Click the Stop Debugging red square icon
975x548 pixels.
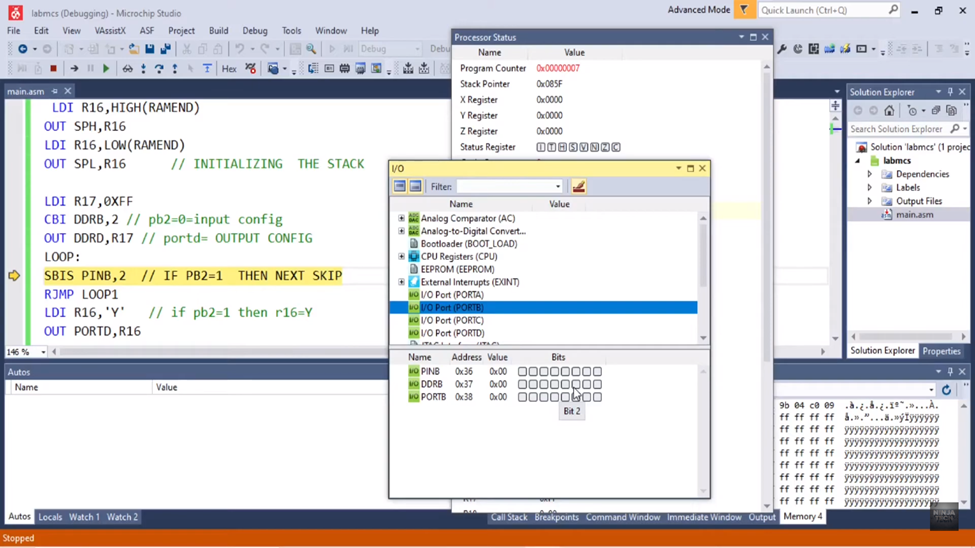53,69
